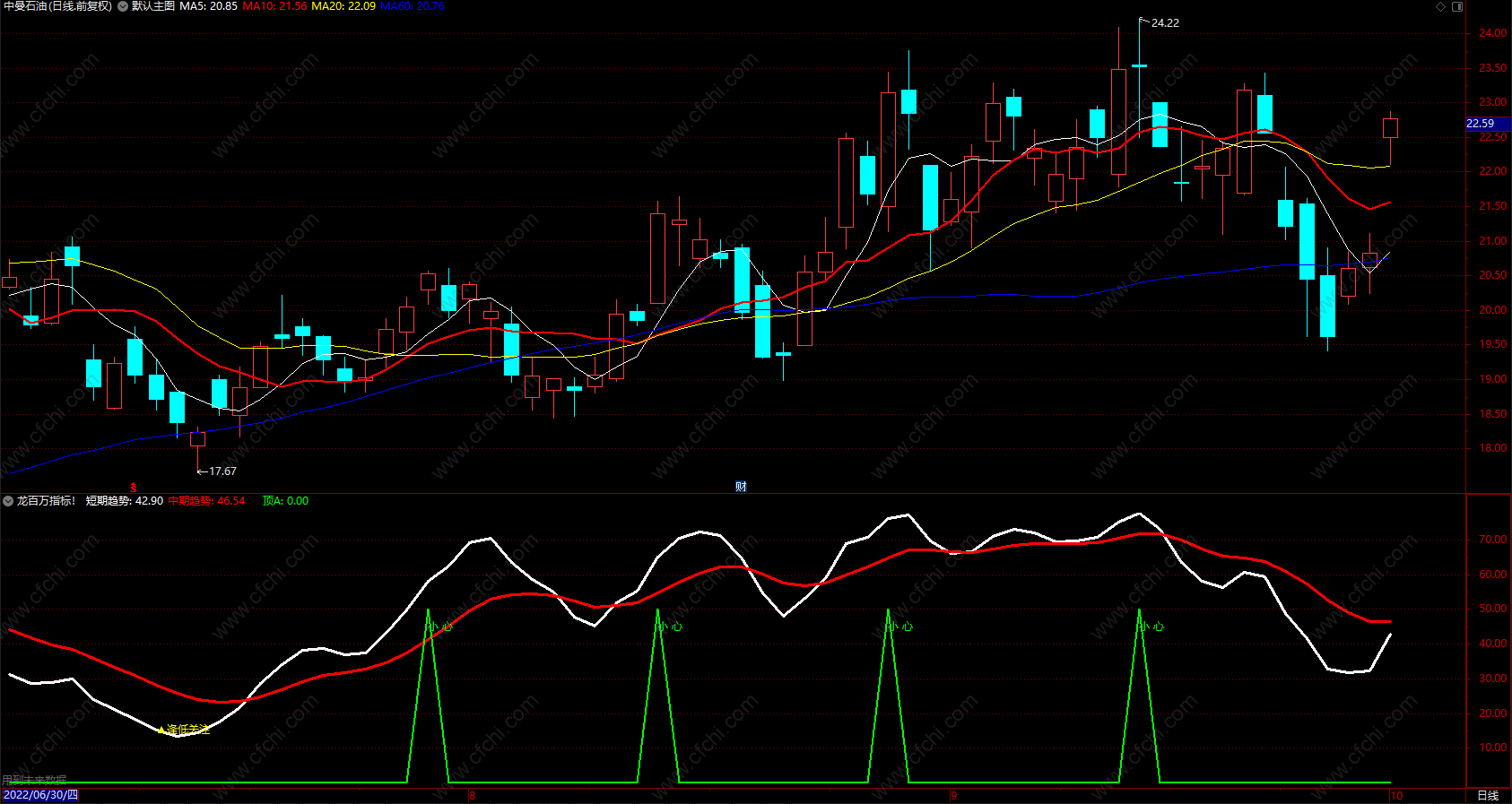Click the MA10: 21.56 label
The image size is (1512, 804).
coord(274,6)
